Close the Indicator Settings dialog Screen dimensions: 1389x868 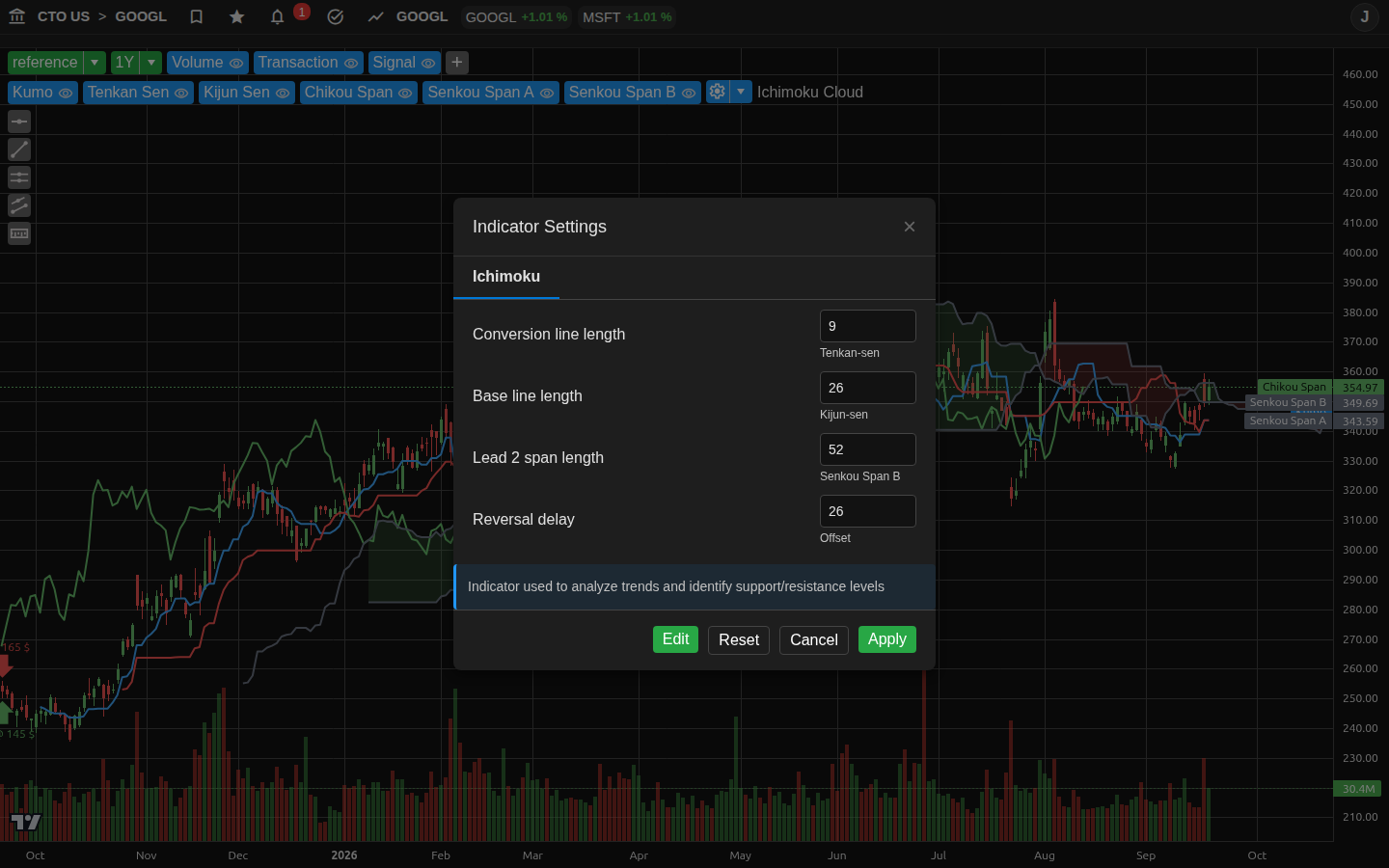coord(910,227)
